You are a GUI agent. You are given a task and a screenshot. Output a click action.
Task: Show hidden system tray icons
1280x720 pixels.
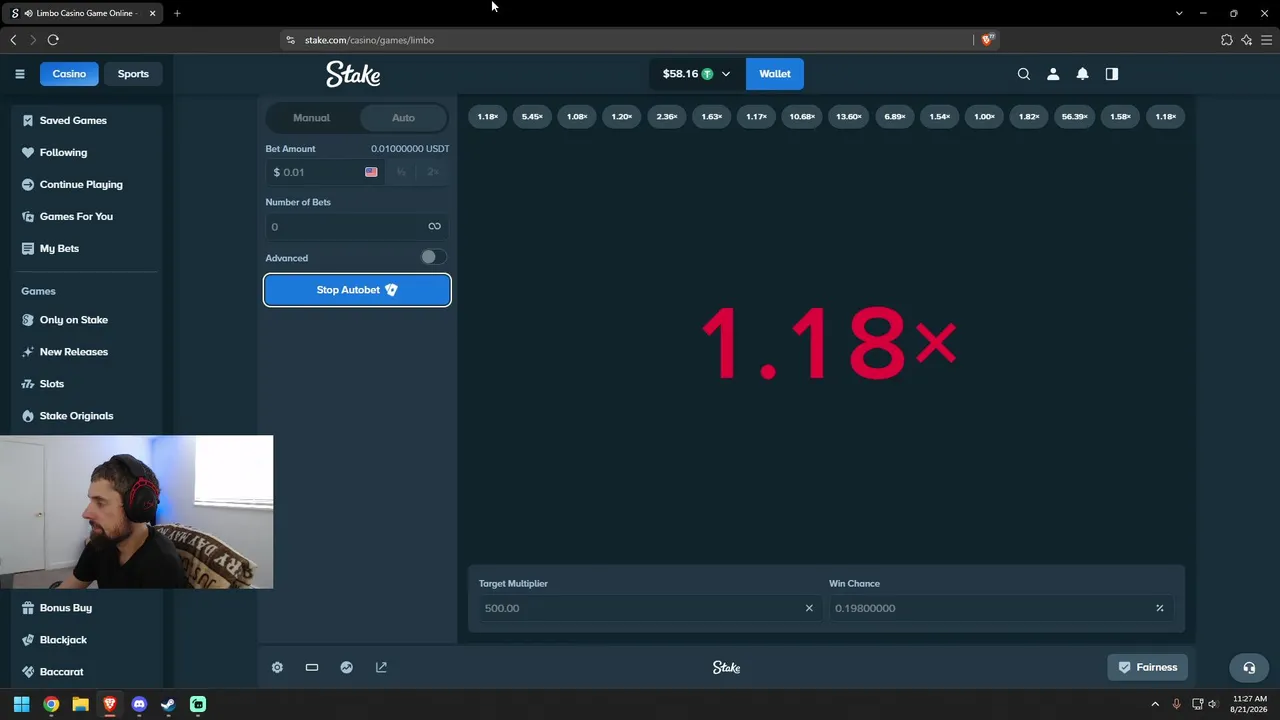coord(1155,704)
